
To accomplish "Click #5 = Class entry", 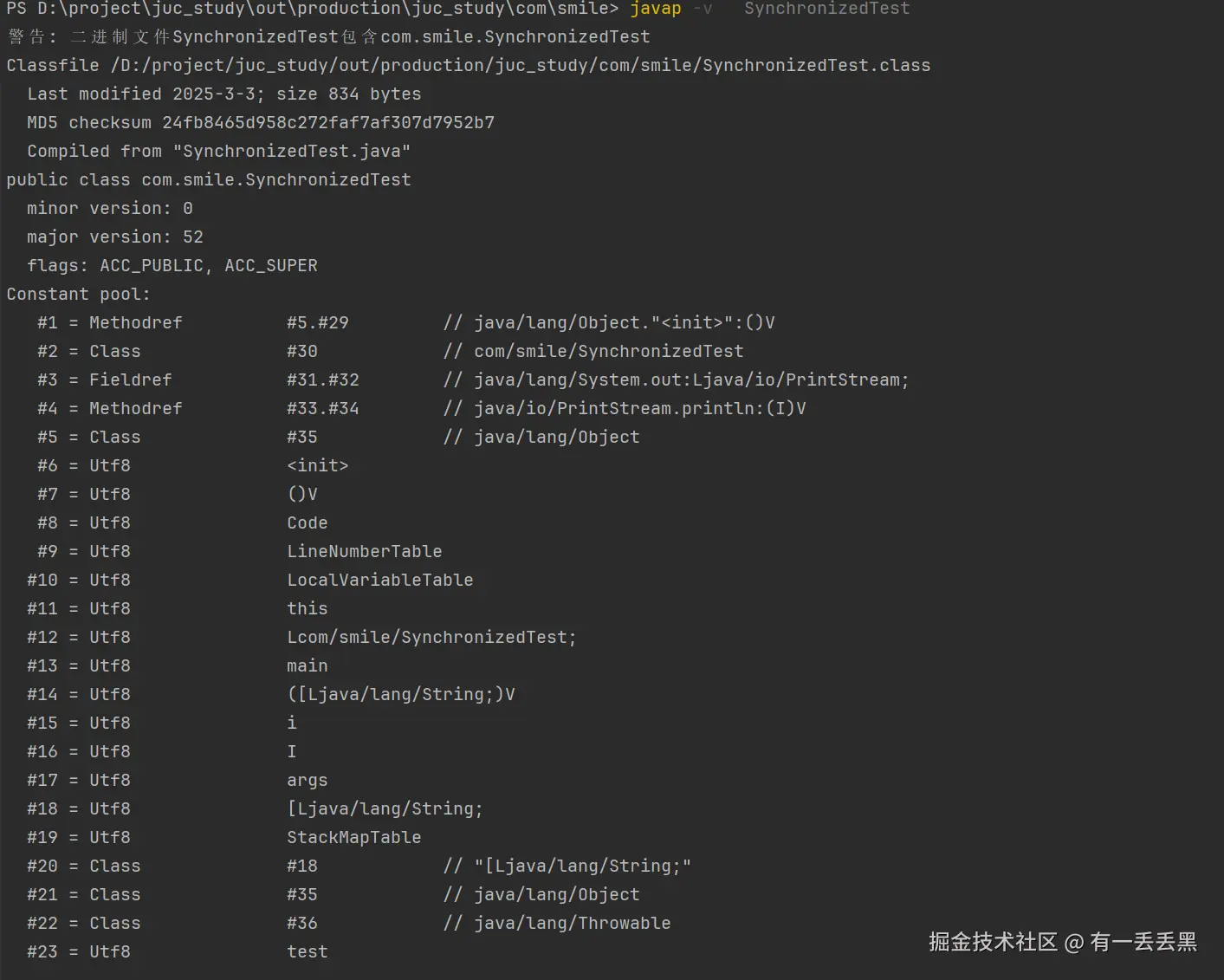I will pos(89,438).
